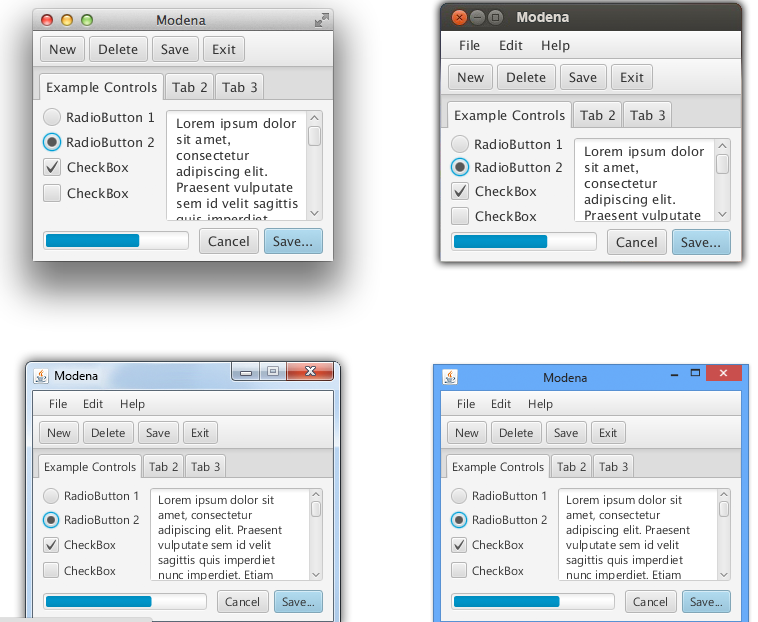Click the scroll up arrow in Ubuntu window text area
The image size is (758, 622).
point(723,145)
